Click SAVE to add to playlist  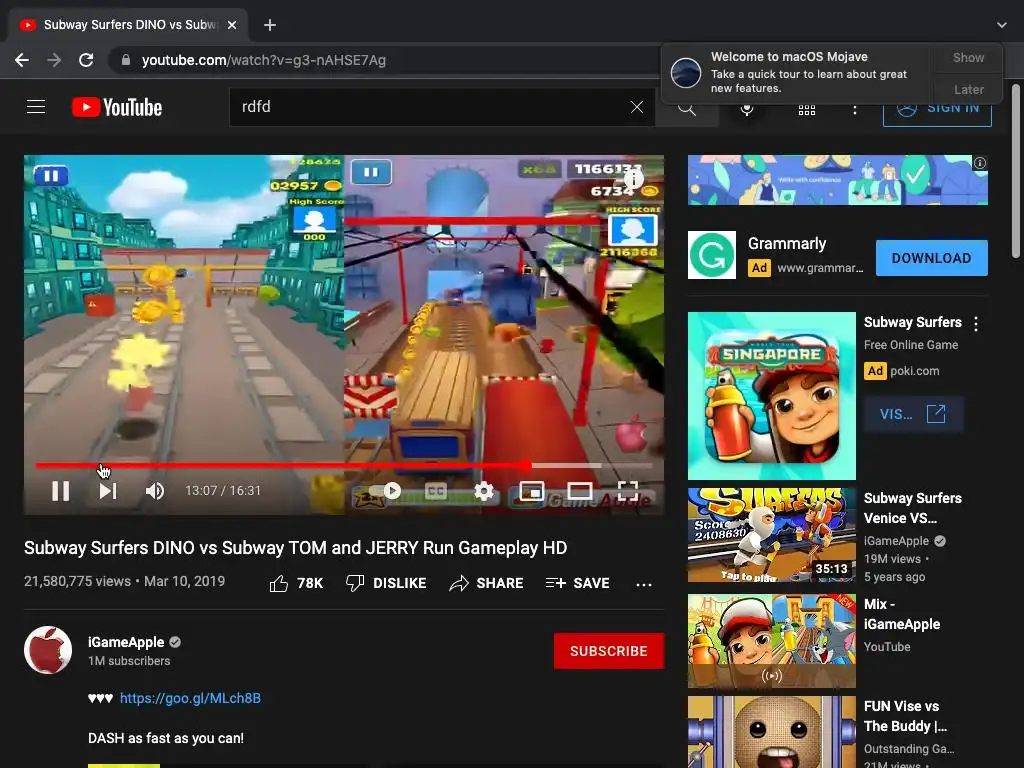point(577,583)
